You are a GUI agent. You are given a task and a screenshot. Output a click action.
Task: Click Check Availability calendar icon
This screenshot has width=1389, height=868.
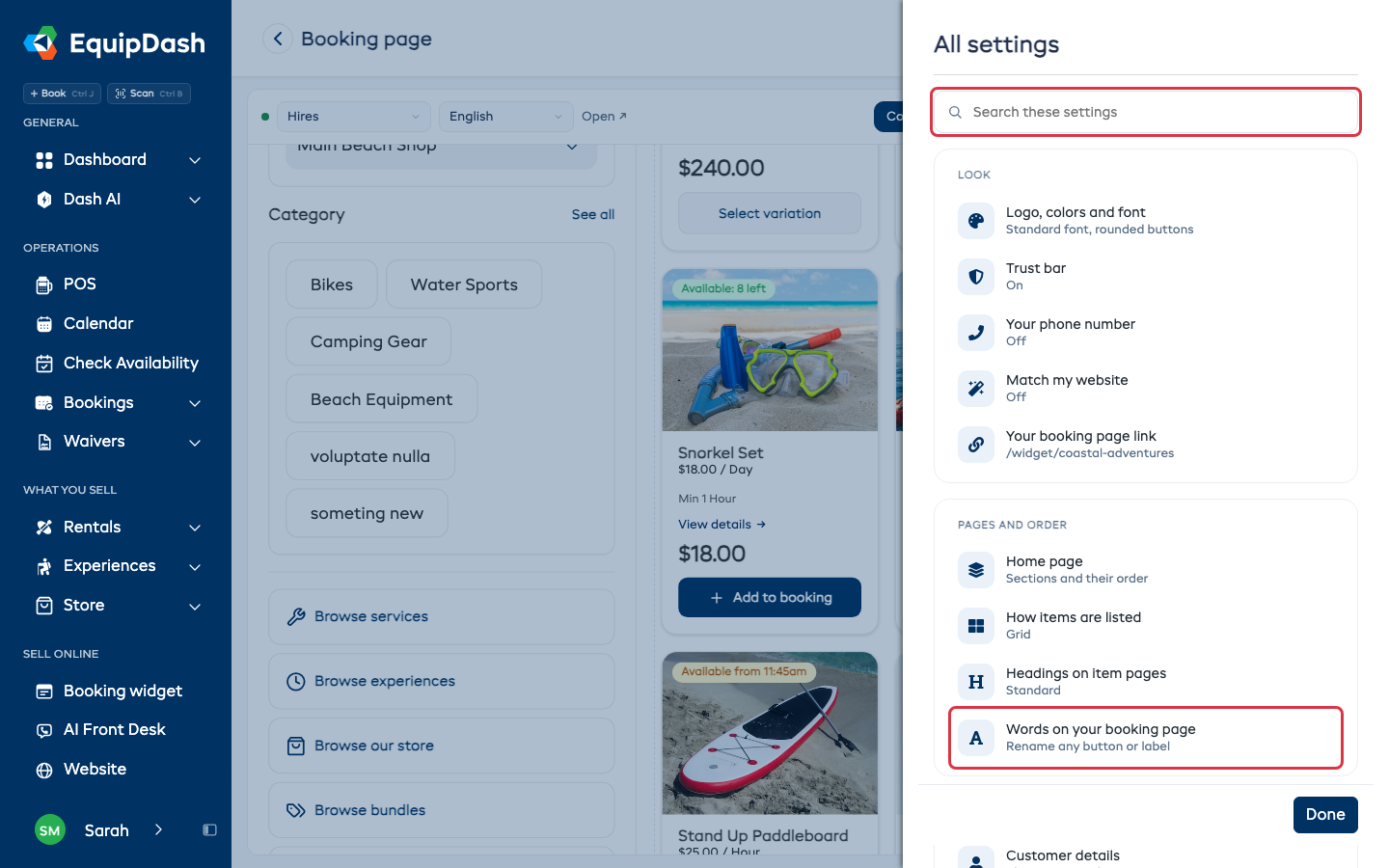click(44, 364)
